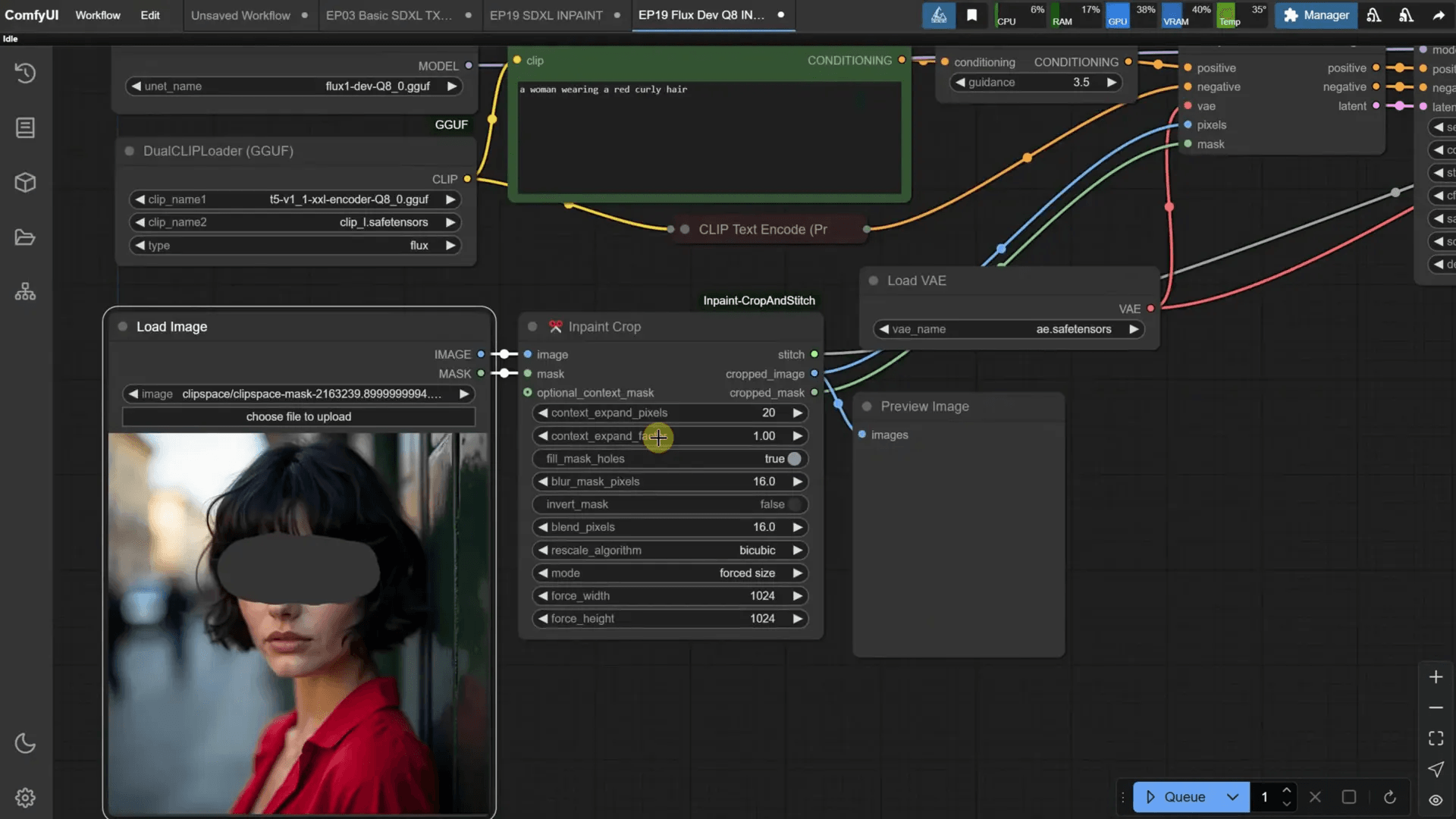Click the force_width value field
The height and width of the screenshot is (819, 1456).
pyautogui.click(x=670, y=596)
